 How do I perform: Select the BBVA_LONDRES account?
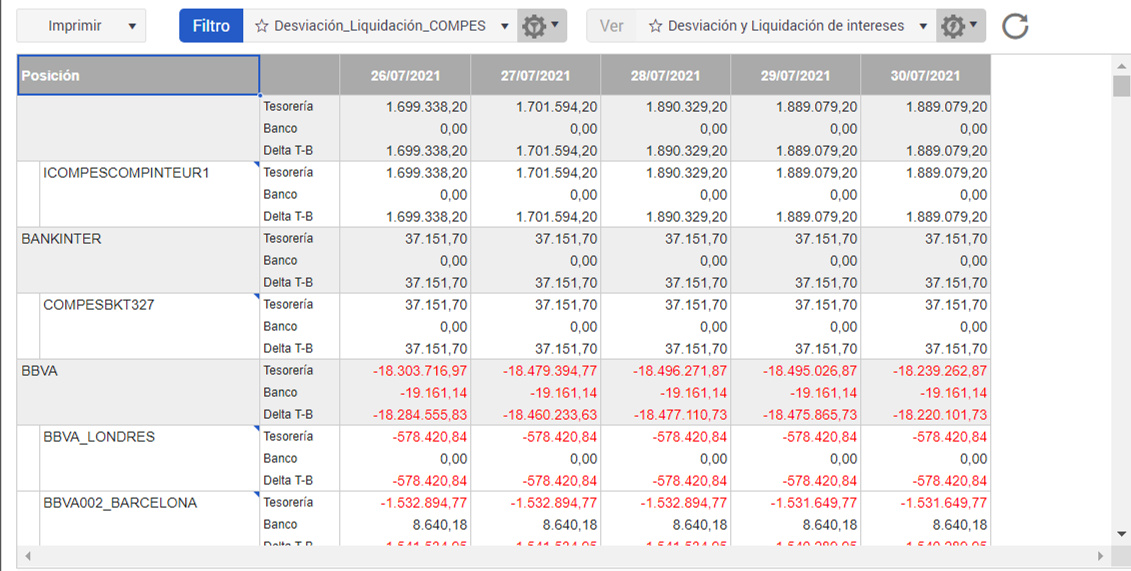99,437
